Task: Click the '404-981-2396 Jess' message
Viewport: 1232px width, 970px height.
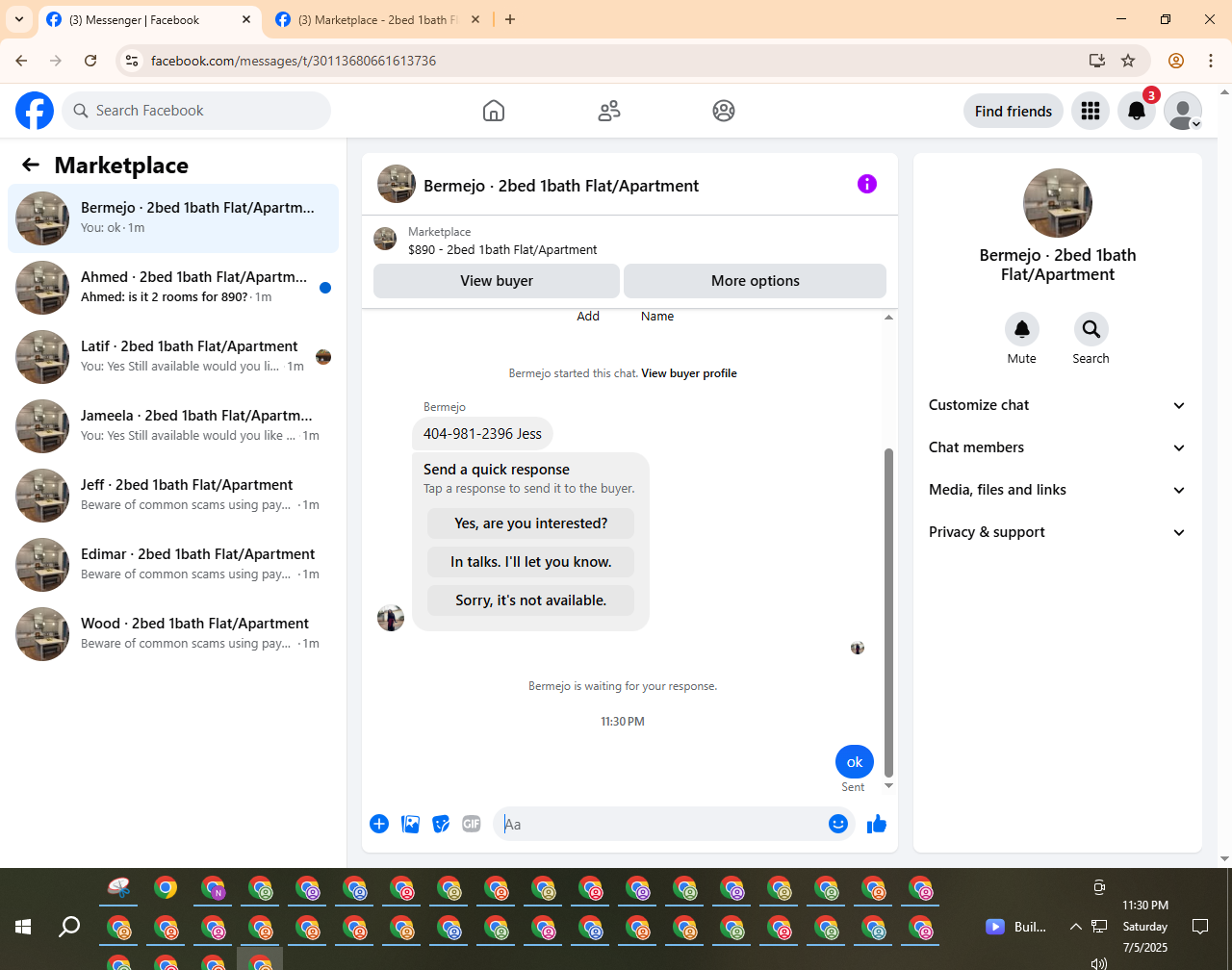Action: tap(482, 434)
